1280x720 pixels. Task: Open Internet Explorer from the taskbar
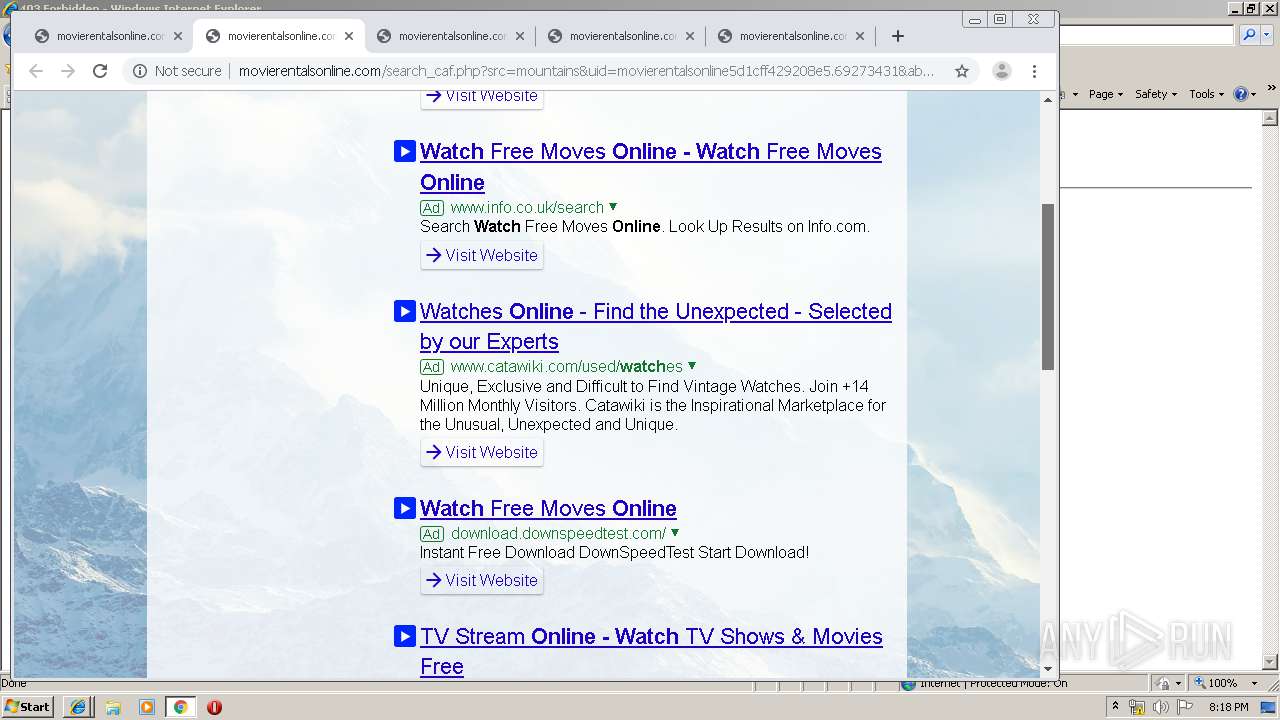tap(78, 707)
